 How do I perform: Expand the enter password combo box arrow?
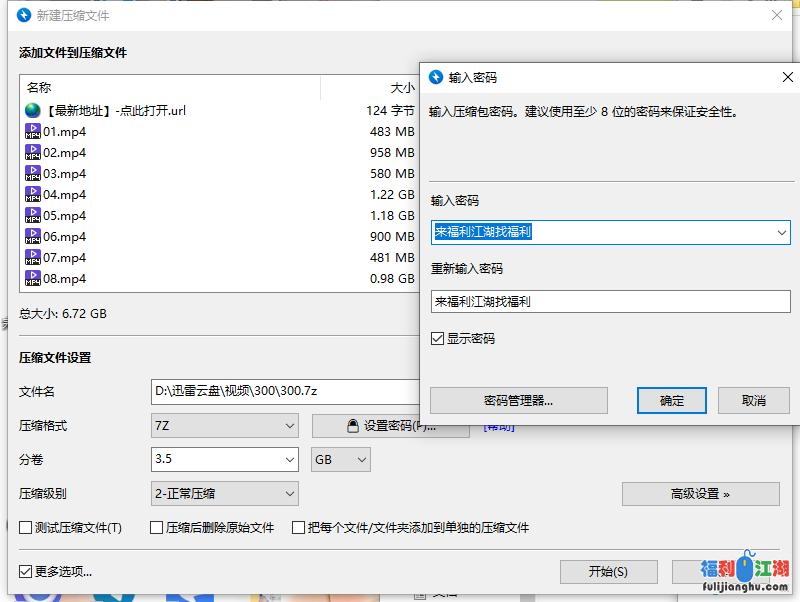[781, 232]
